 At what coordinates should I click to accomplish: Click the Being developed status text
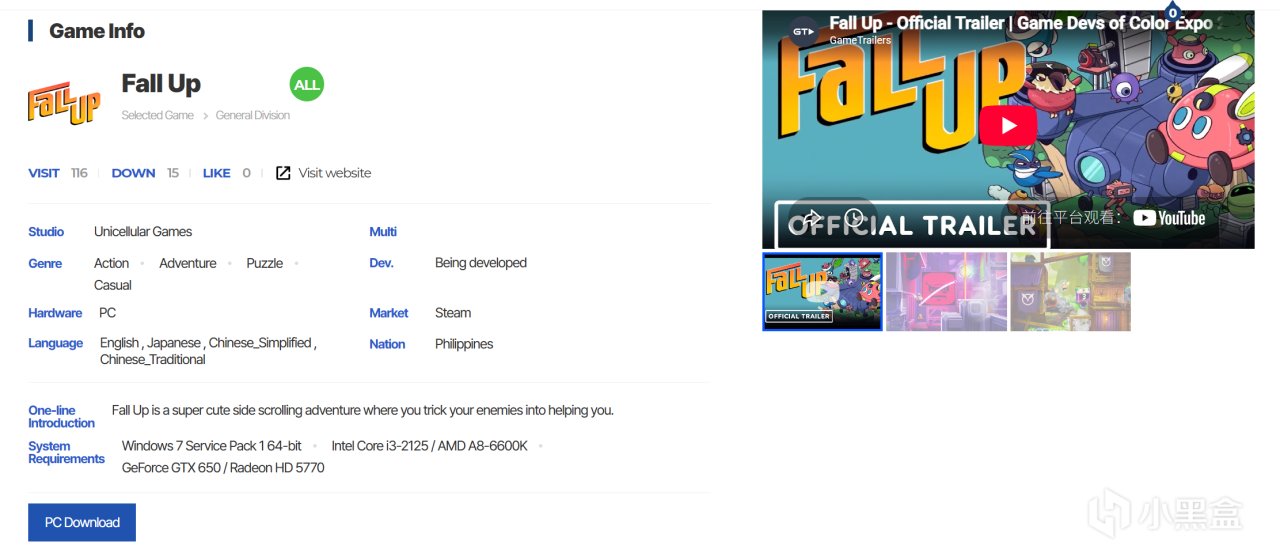pos(481,263)
